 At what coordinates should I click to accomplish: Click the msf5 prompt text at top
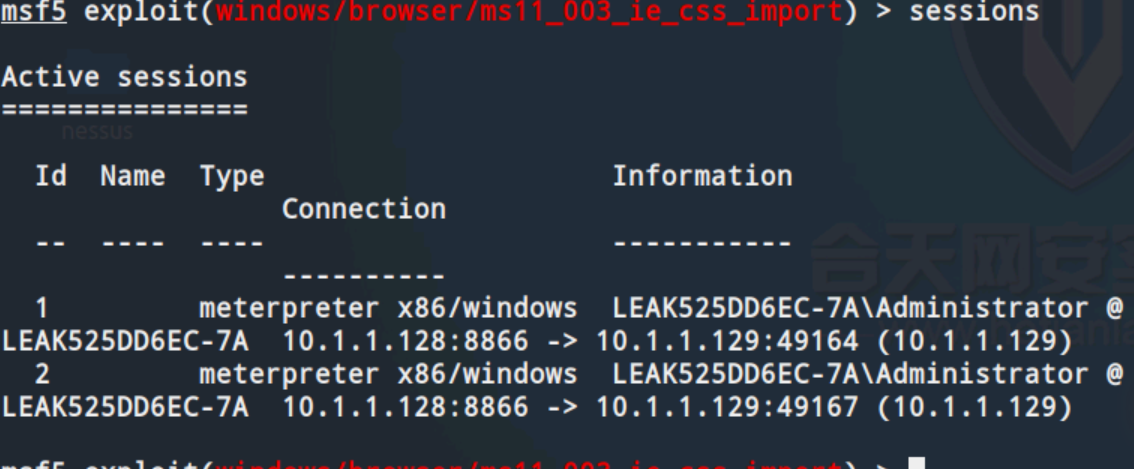point(34,12)
